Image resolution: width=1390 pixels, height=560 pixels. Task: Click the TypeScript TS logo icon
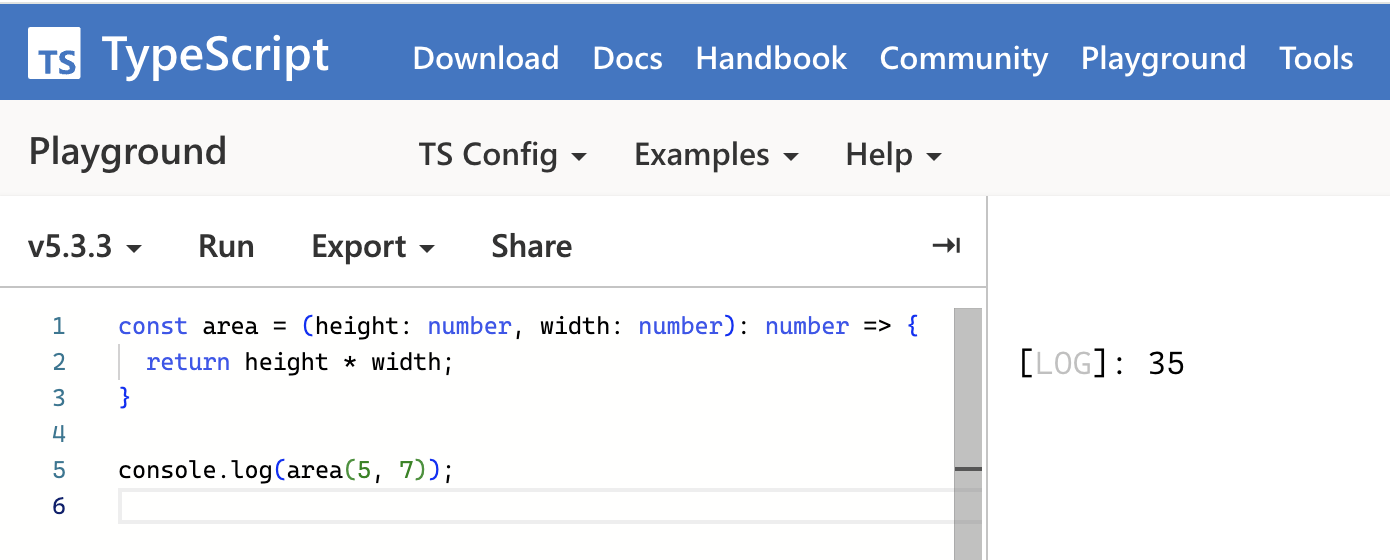tap(54, 54)
